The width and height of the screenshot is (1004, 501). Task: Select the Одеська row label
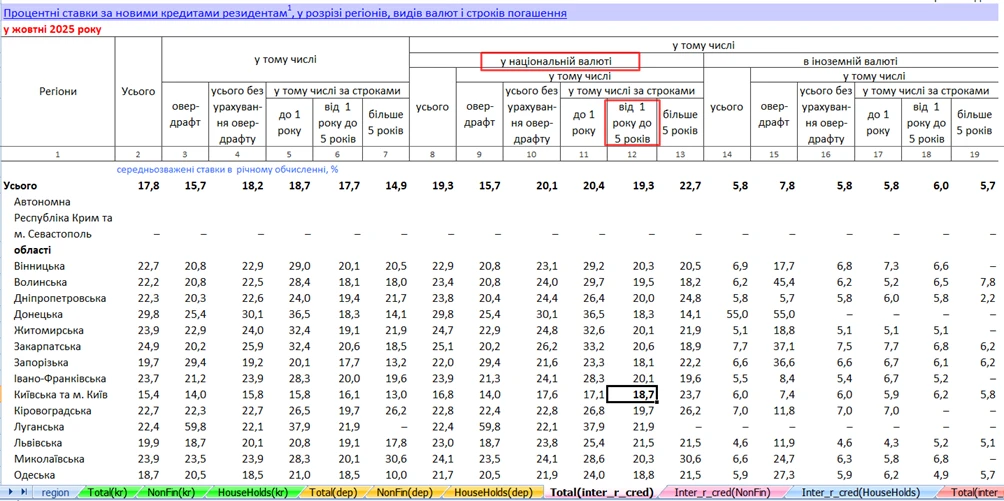35,475
